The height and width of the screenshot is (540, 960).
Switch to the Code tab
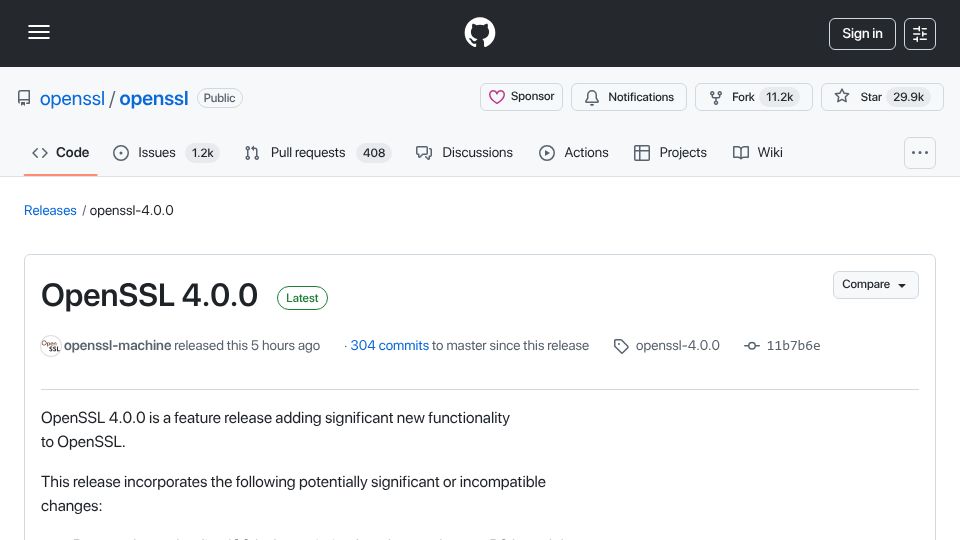click(x=61, y=152)
